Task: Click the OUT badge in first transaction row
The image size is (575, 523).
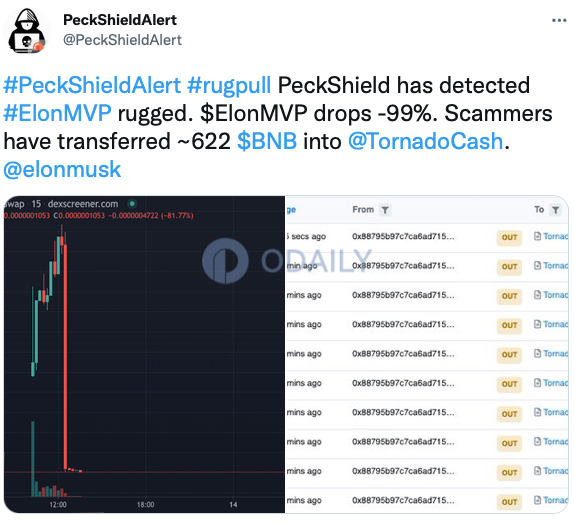Action: click(509, 238)
